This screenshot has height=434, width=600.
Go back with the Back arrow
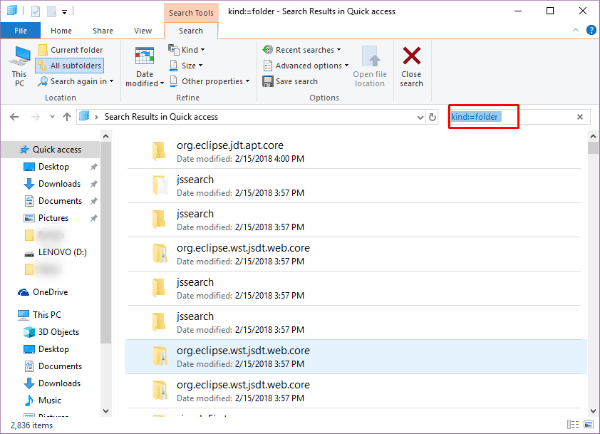14,117
